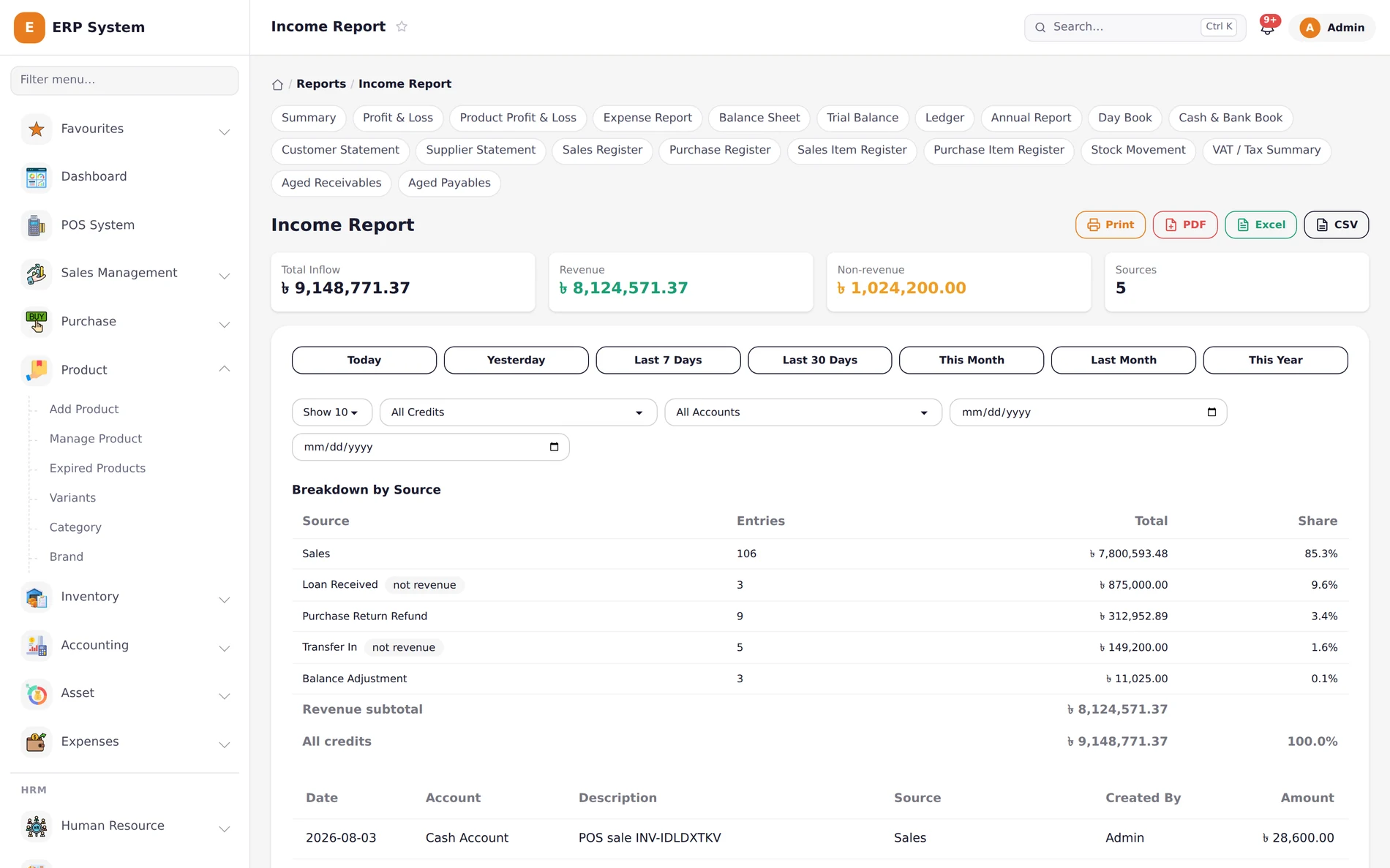Open Variants under Product
The width and height of the screenshot is (1390, 868).
pyautogui.click(x=72, y=498)
